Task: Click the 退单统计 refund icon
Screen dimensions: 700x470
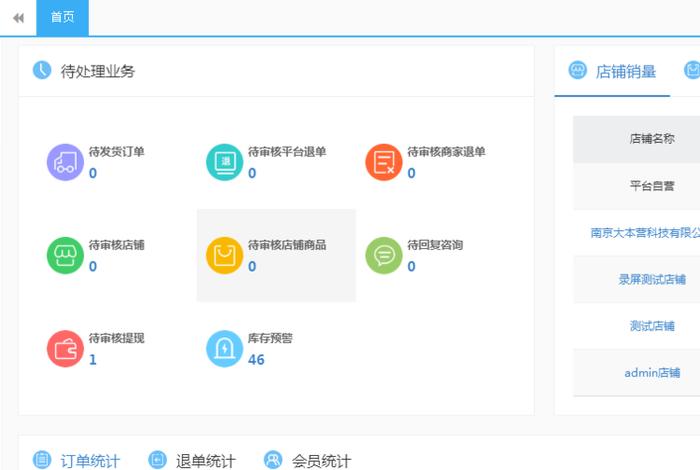Action: (157, 460)
